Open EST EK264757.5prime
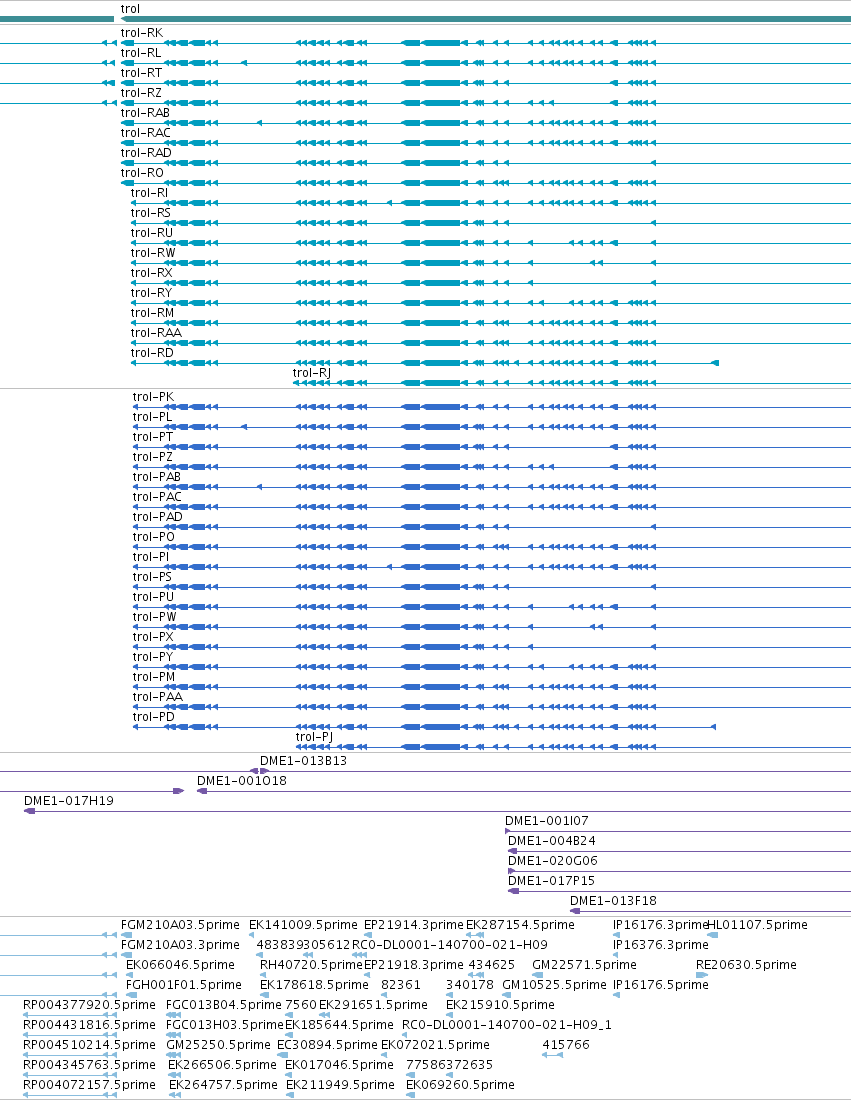The image size is (851, 1100). click(x=223, y=1085)
